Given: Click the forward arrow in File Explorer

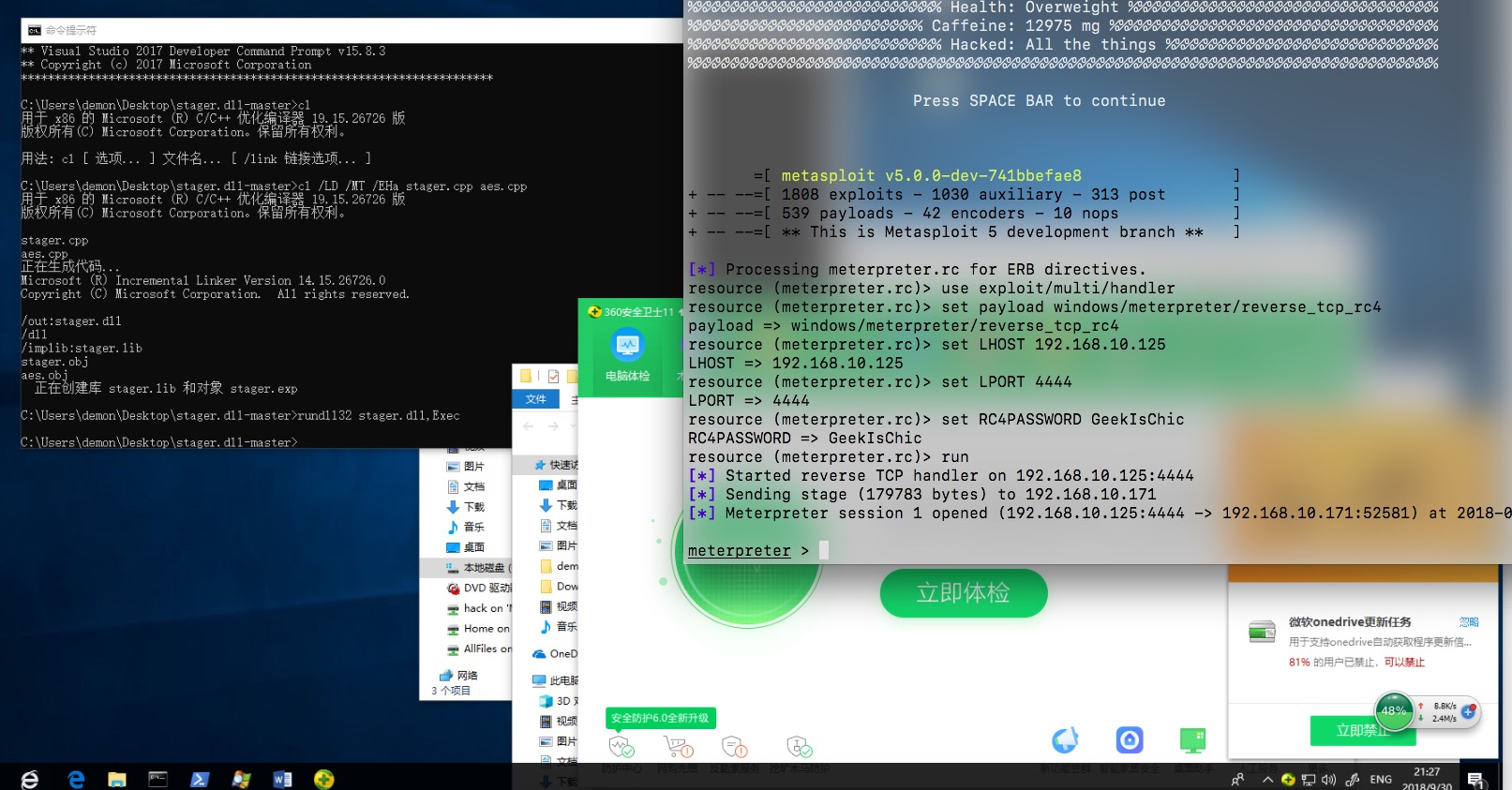Looking at the screenshot, I should pyautogui.click(x=553, y=426).
